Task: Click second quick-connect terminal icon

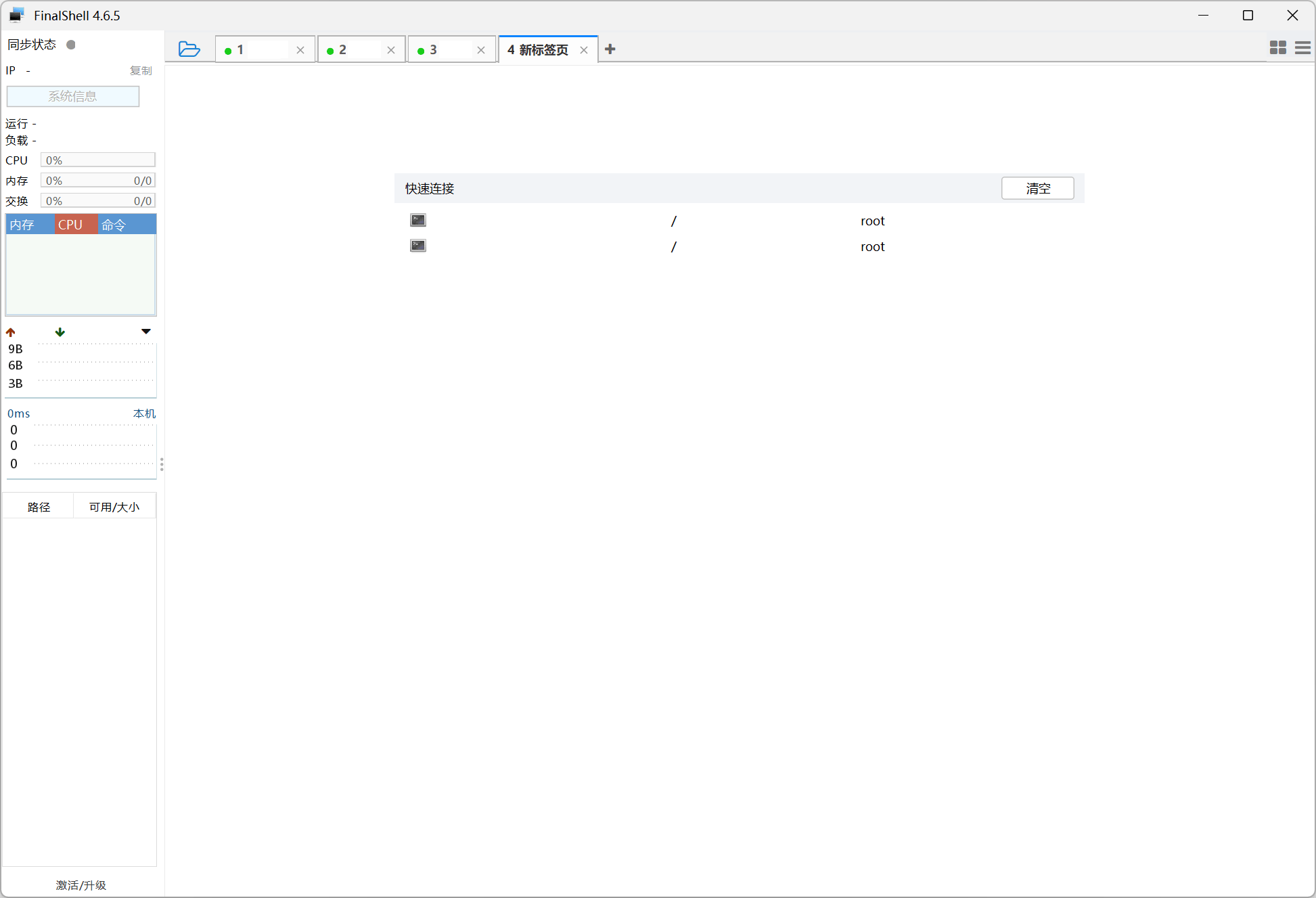Action: (418, 246)
